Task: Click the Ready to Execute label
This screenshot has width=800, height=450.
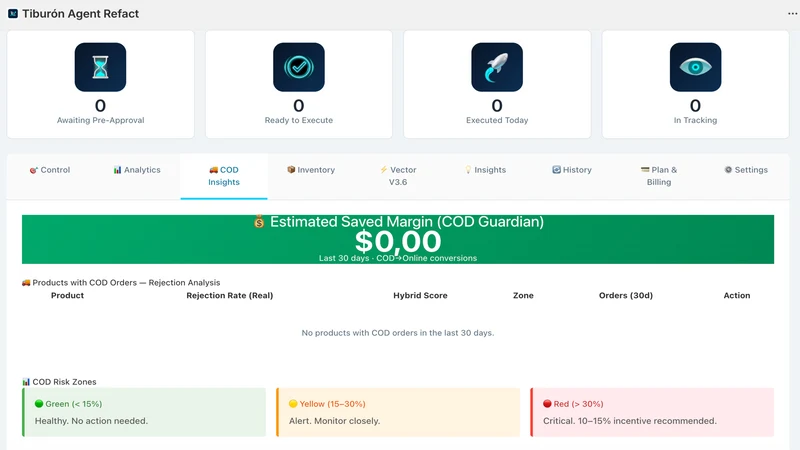Action: point(299,120)
